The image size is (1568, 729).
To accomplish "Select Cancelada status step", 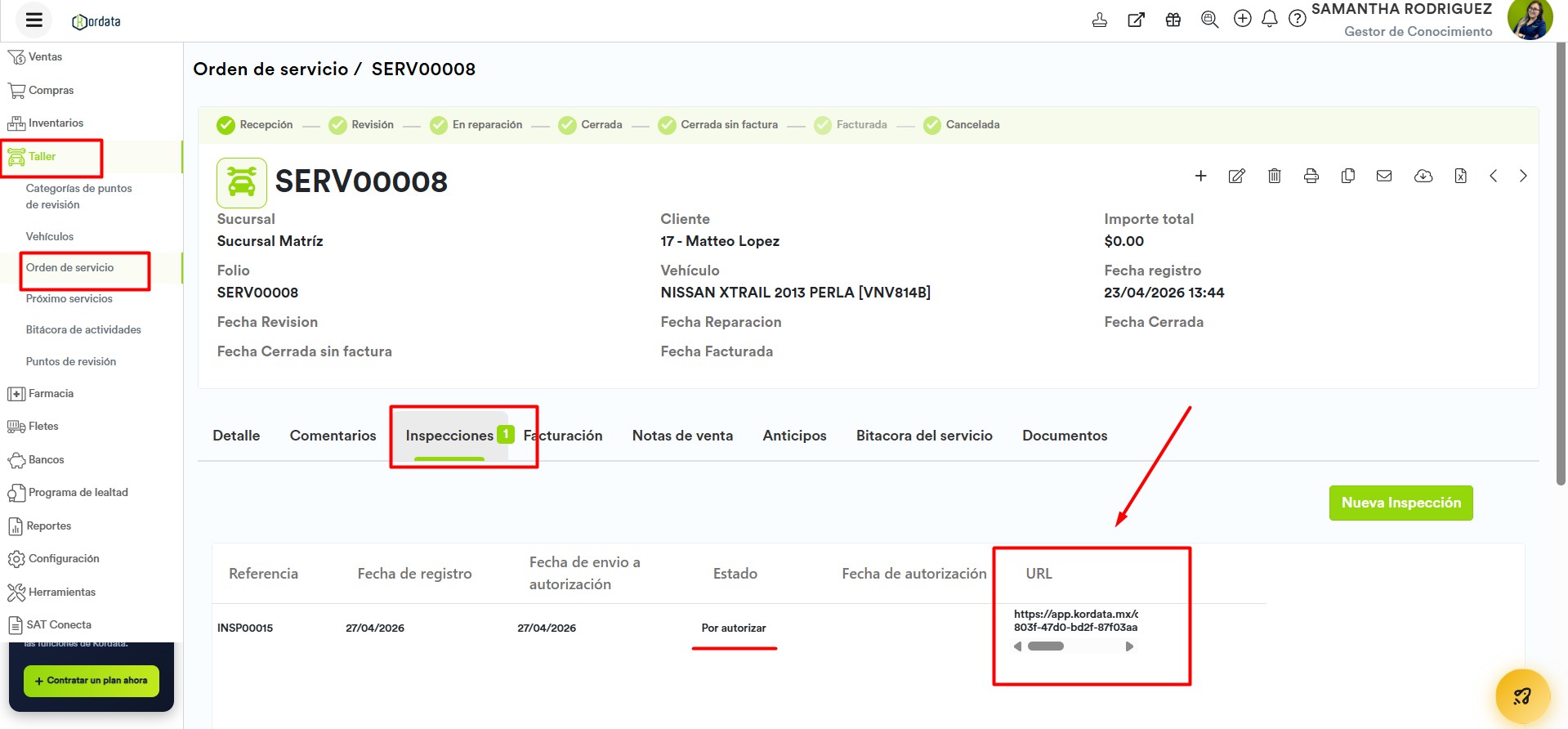I will [x=962, y=125].
